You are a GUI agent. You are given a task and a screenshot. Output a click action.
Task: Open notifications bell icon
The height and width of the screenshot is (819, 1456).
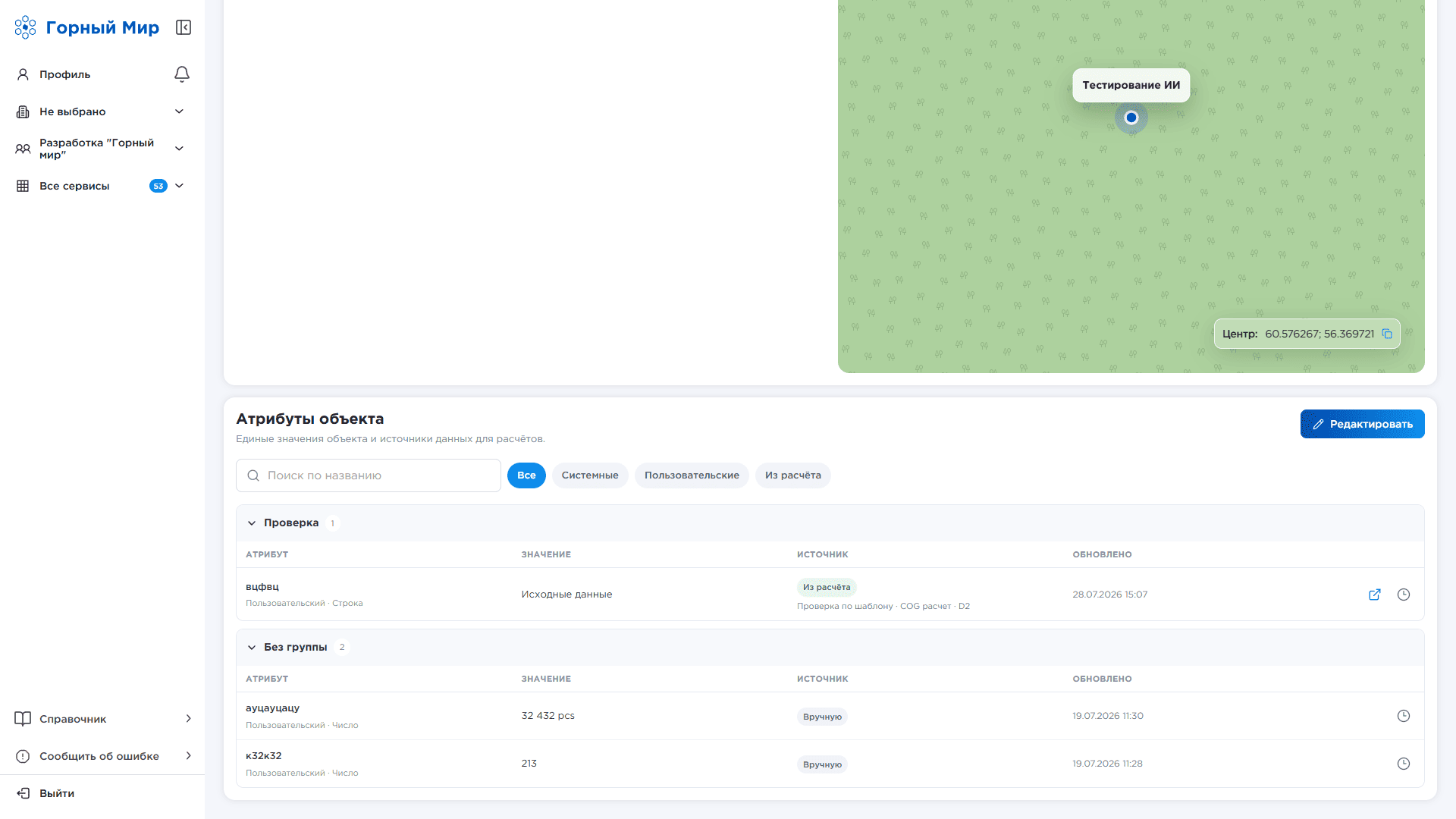click(182, 74)
